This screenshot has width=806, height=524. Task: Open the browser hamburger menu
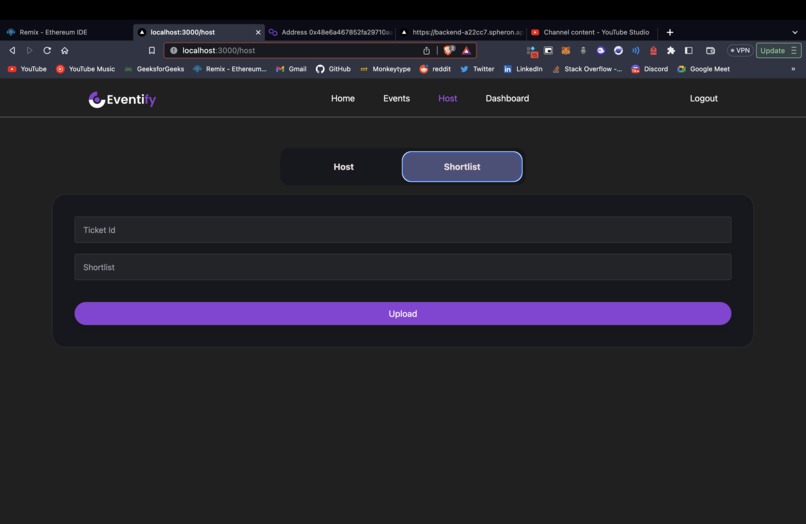click(794, 50)
